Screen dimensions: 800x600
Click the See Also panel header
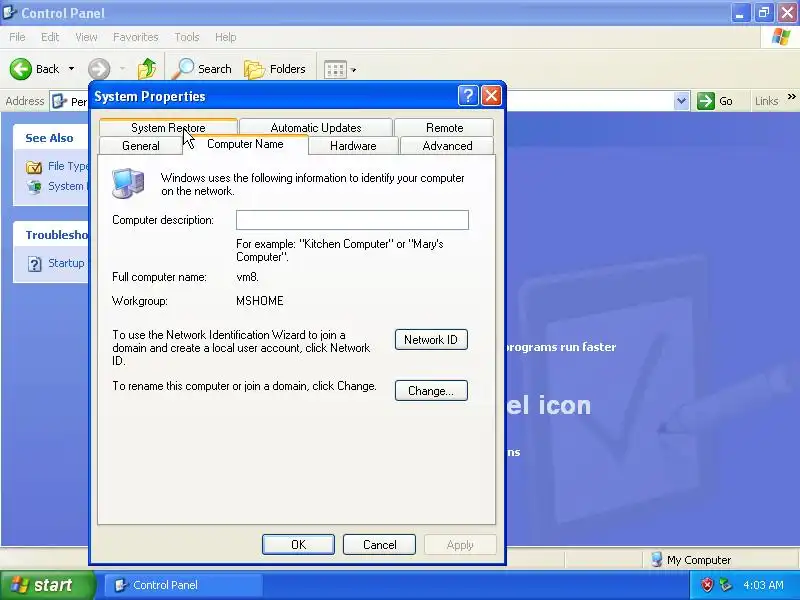coord(49,138)
